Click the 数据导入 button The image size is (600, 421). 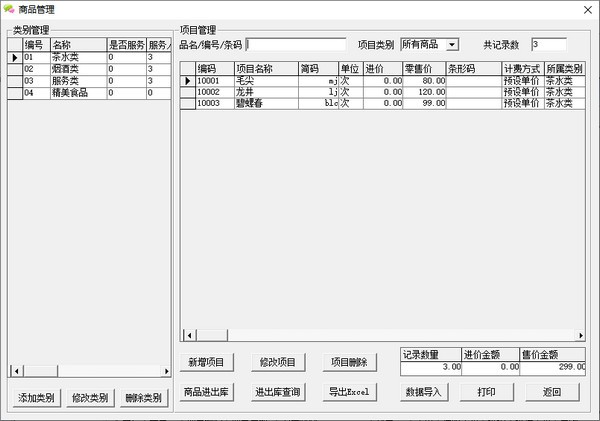coord(423,392)
